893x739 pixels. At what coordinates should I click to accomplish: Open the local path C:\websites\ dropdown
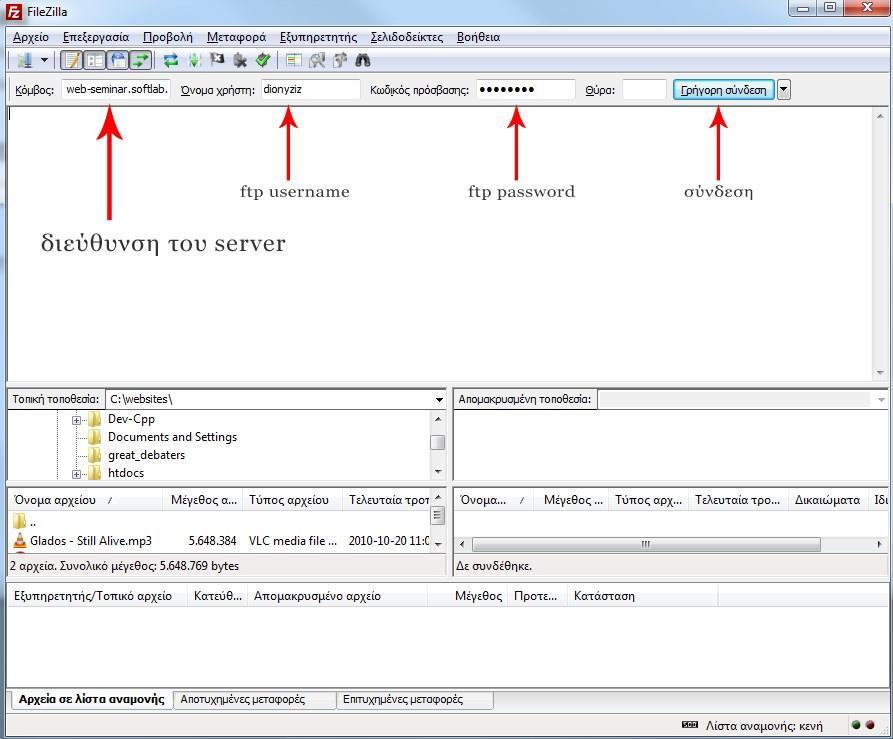click(x=439, y=400)
